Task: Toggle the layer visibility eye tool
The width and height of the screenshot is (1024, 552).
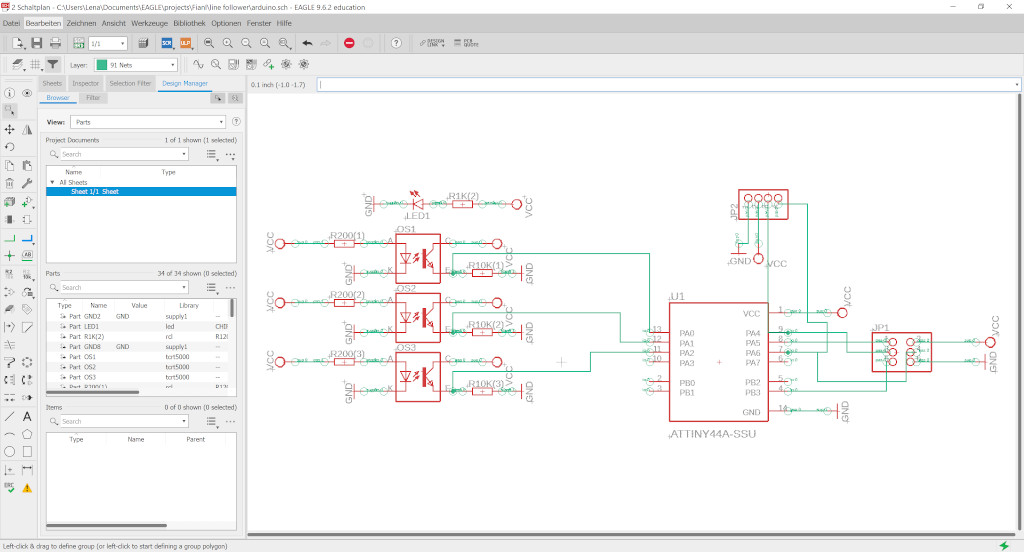Action: tap(27, 93)
